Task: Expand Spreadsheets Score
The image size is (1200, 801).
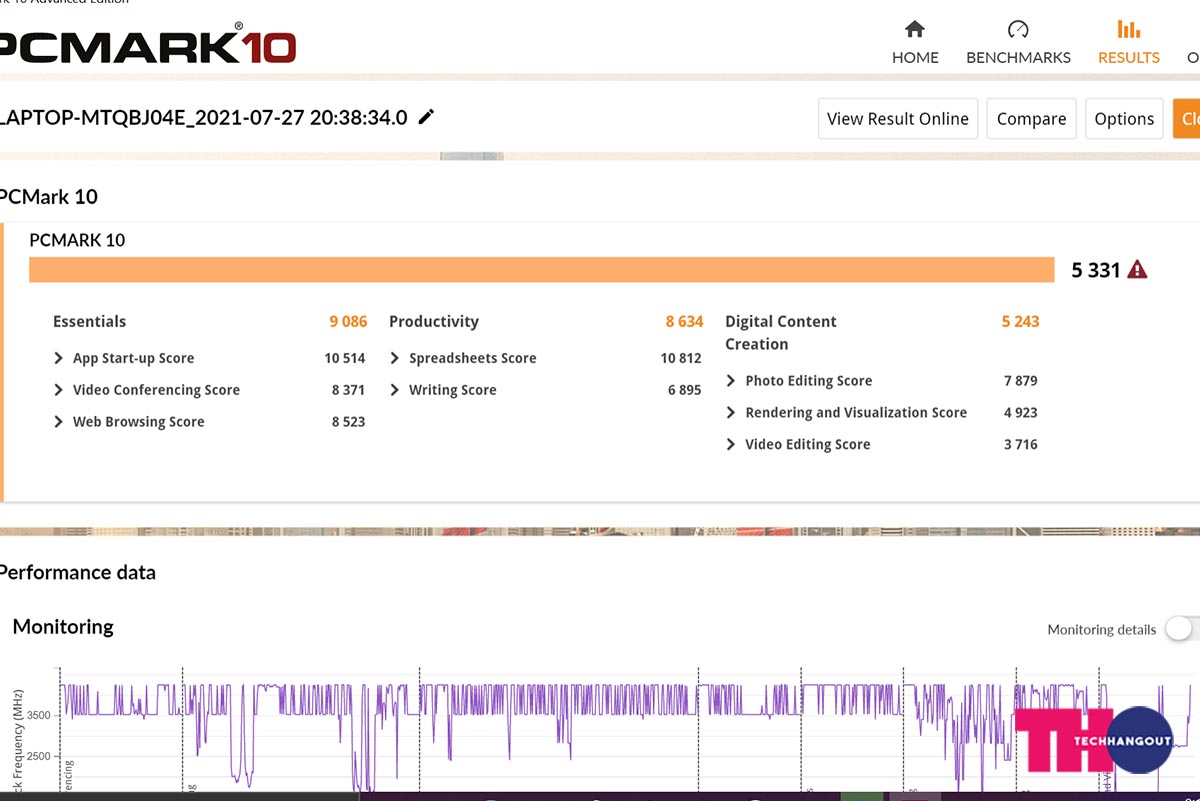Action: point(395,358)
